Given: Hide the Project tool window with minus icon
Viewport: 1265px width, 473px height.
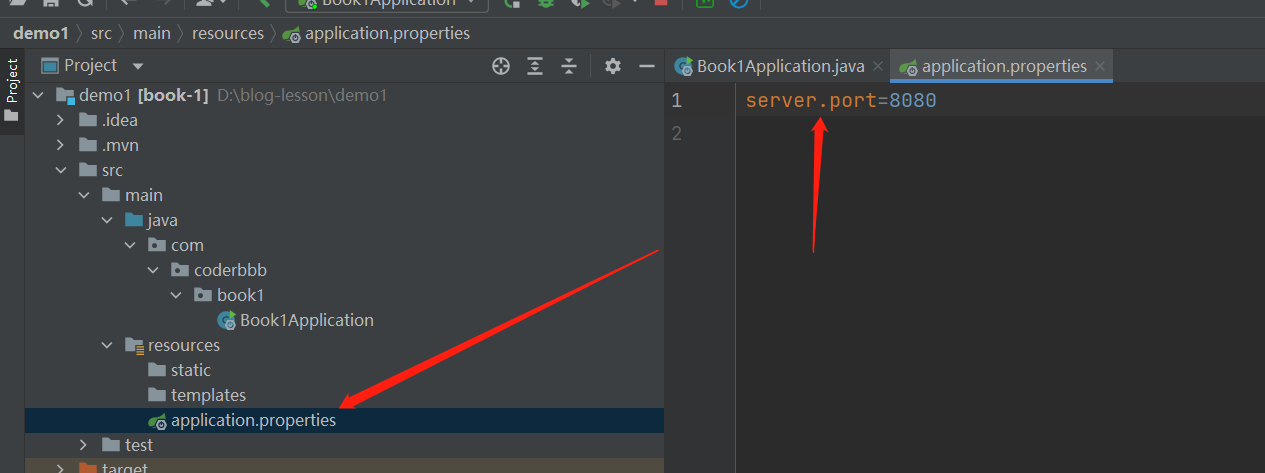Looking at the screenshot, I should [x=646, y=66].
